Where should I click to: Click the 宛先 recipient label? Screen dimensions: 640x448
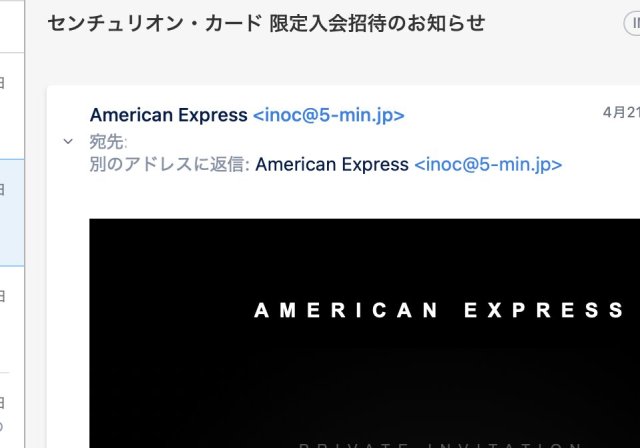coord(108,142)
